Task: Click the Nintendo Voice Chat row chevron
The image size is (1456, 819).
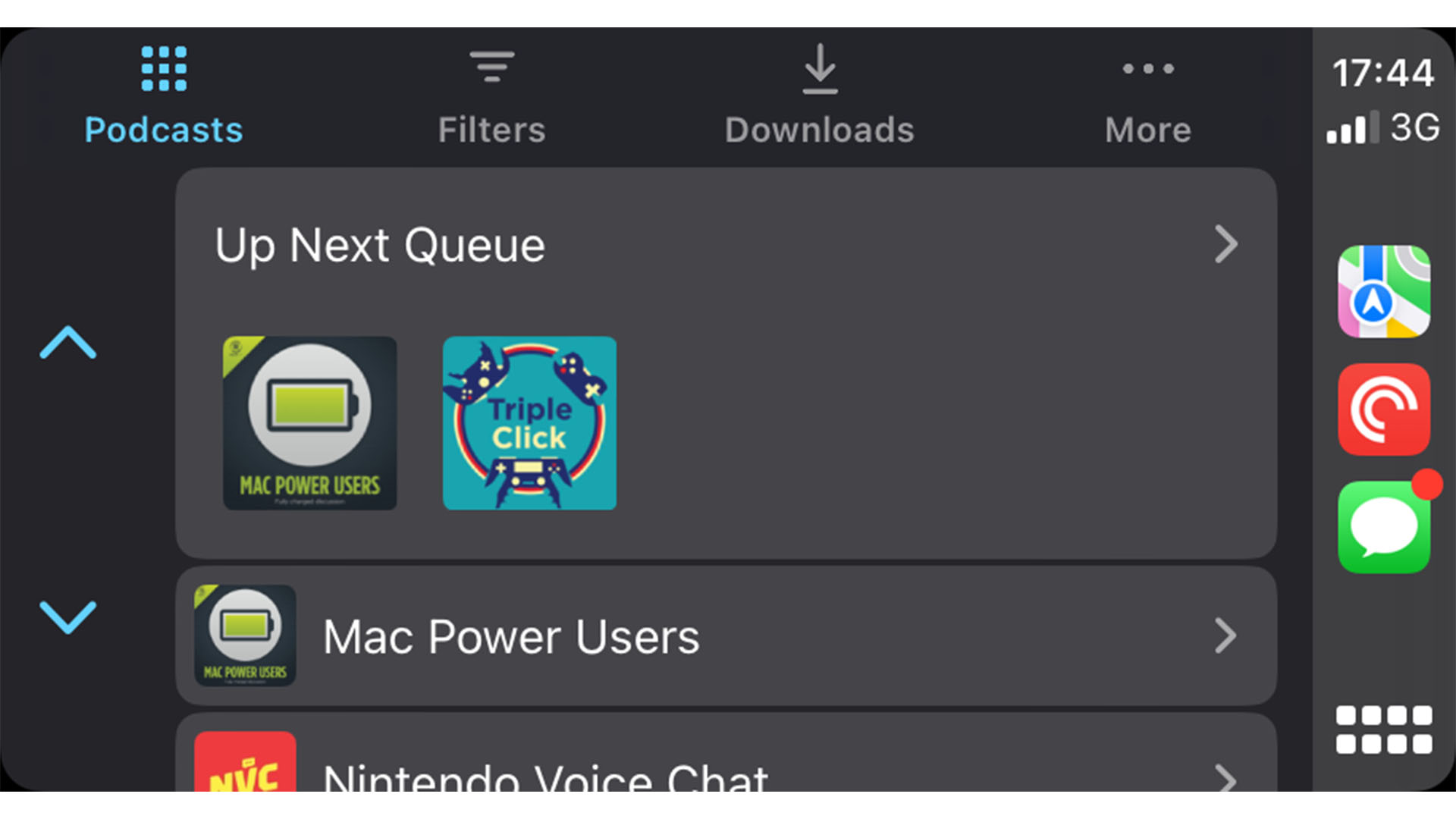Action: [1226, 777]
